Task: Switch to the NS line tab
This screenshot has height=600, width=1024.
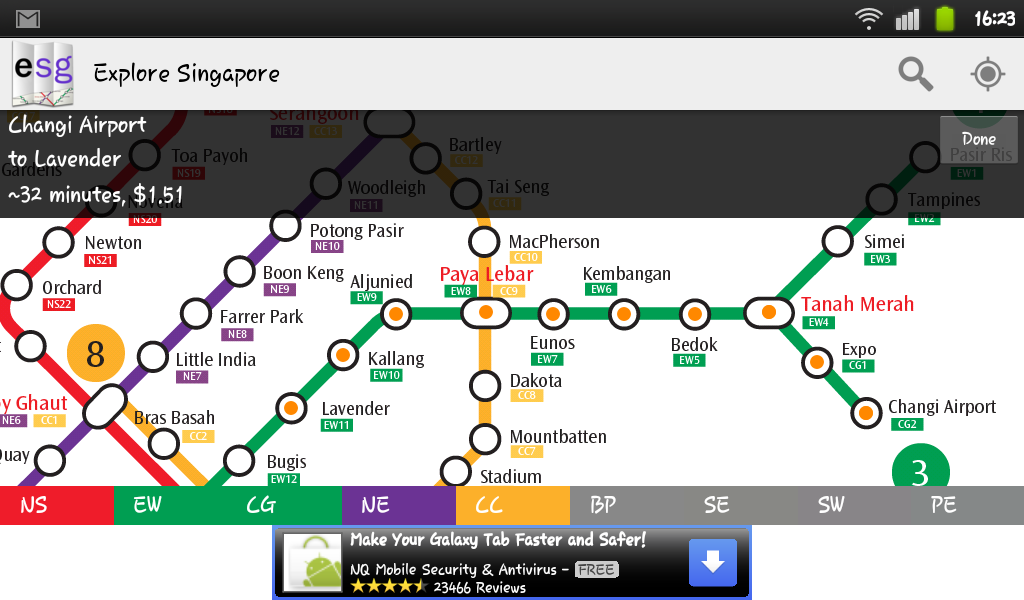Action: tap(57, 505)
